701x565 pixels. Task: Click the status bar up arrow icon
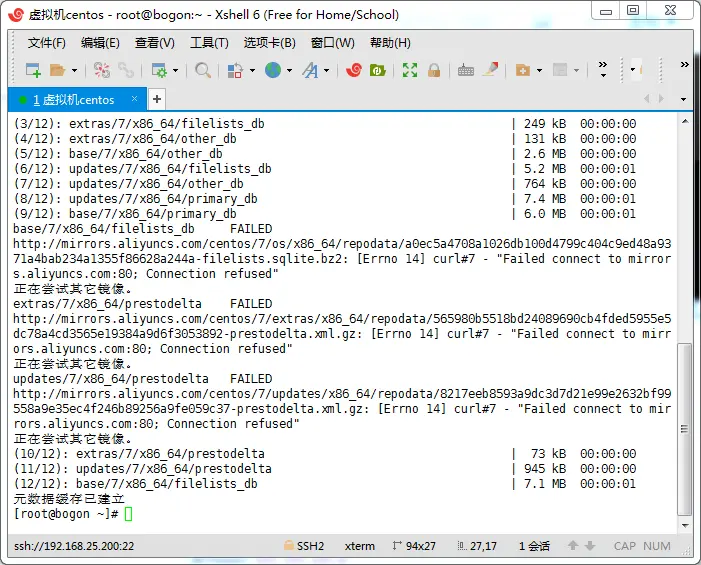point(573,546)
